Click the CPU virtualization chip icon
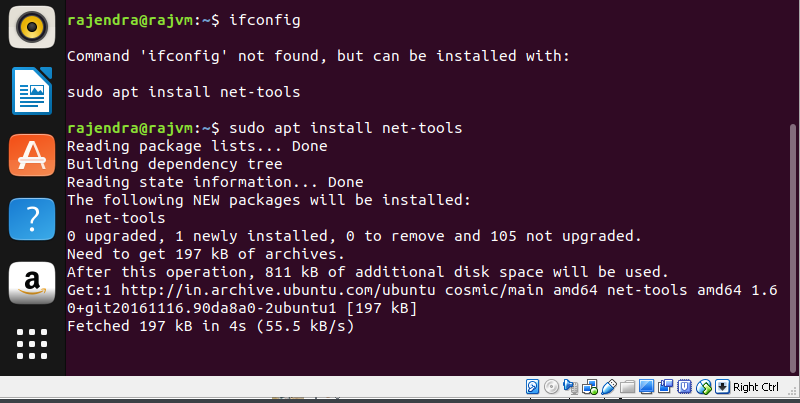800x403 pixels. click(684, 387)
